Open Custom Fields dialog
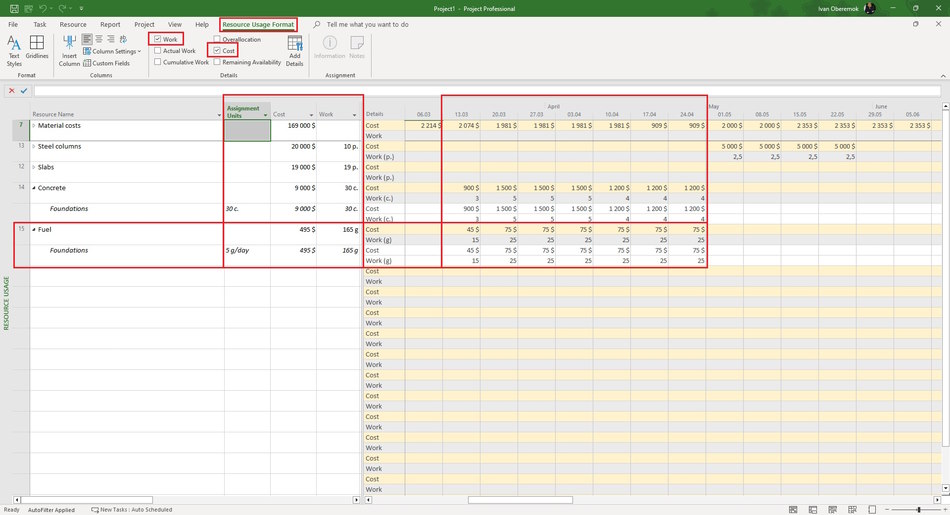950x515 pixels. point(107,63)
